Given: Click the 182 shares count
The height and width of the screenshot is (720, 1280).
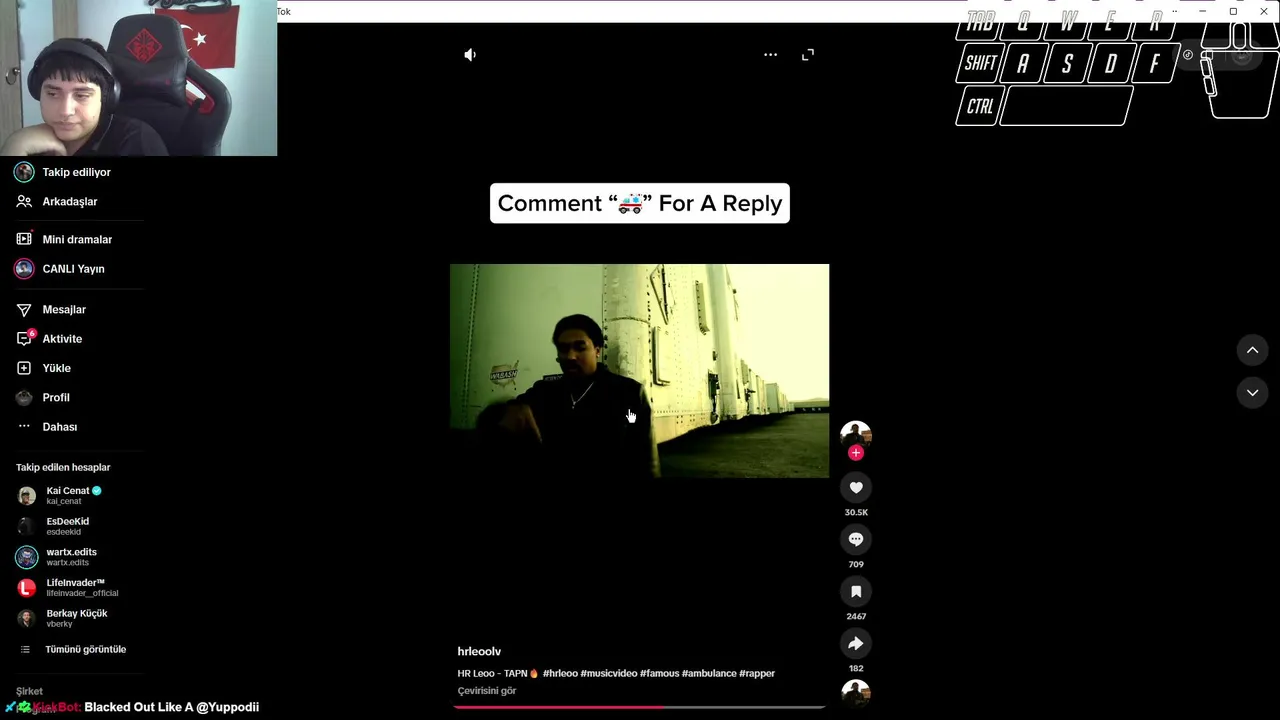Looking at the screenshot, I should click(856, 669).
